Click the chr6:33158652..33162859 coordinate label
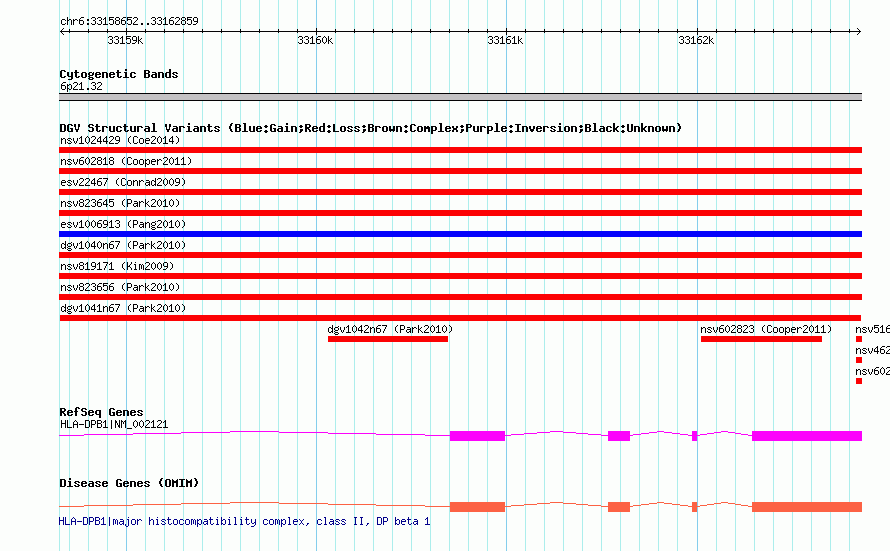Viewport: 890px width, 551px height. point(129,21)
